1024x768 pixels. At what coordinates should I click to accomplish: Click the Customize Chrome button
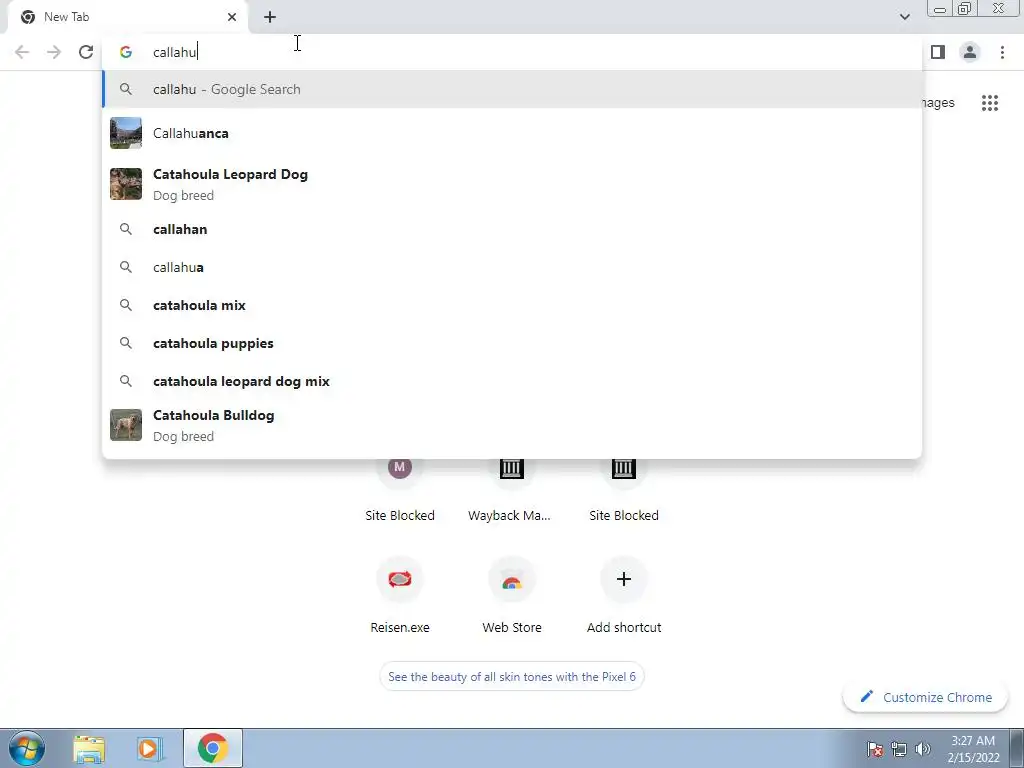pyautogui.click(x=925, y=697)
